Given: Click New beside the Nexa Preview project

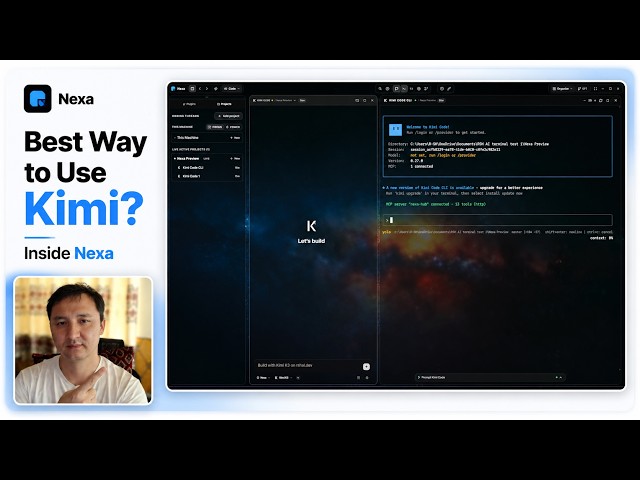Looking at the screenshot, I should 235,158.
